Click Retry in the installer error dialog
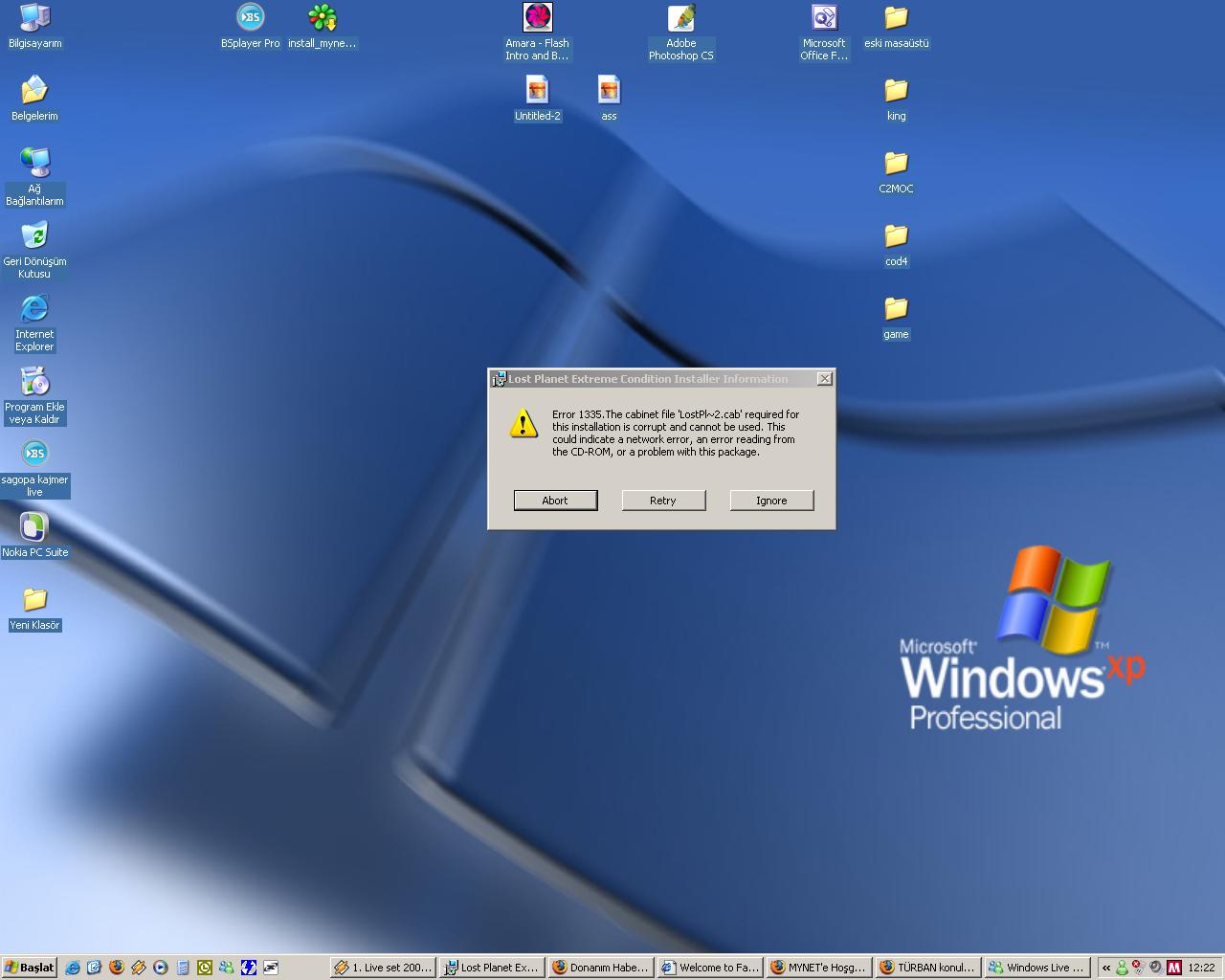1225x980 pixels. pos(663,501)
